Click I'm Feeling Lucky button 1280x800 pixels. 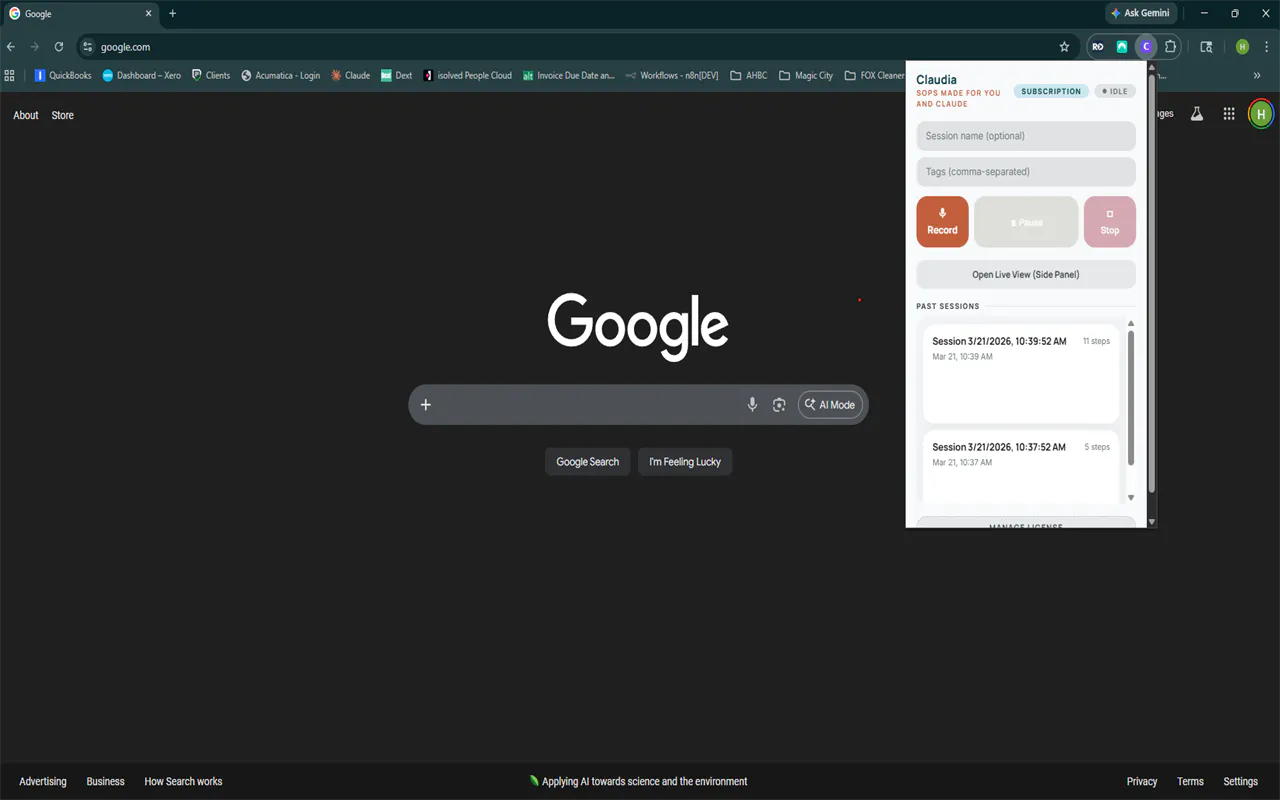pyautogui.click(x=685, y=462)
